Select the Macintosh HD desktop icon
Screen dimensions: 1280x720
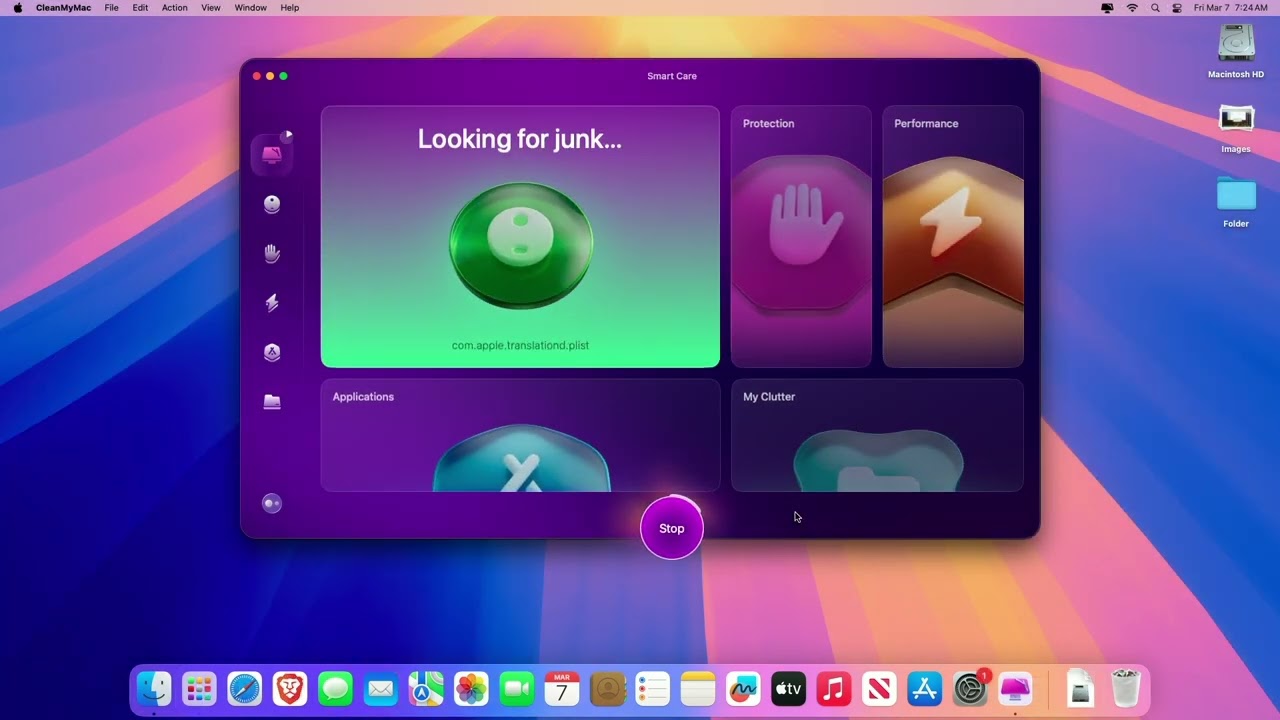point(1236,52)
